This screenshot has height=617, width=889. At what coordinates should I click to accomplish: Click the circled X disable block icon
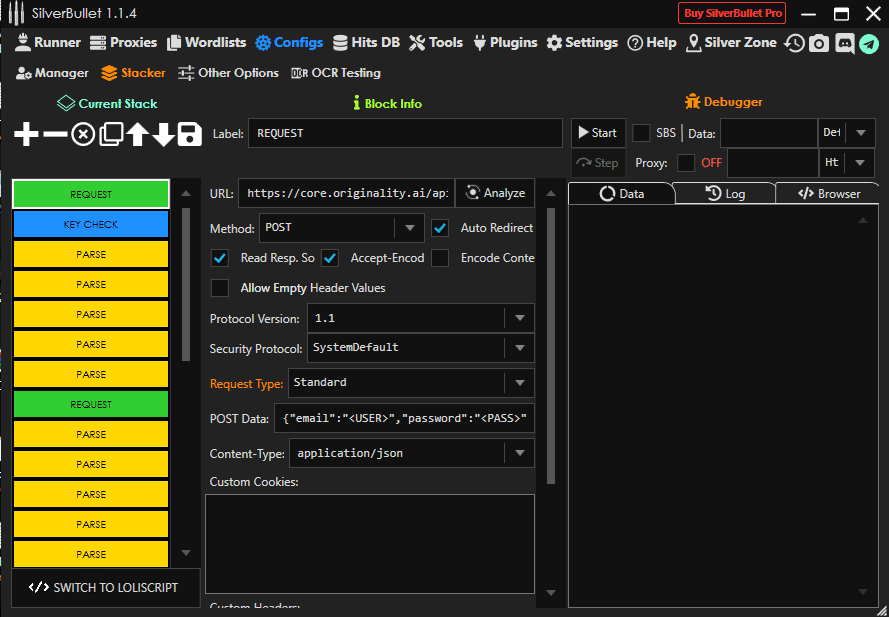coord(83,135)
